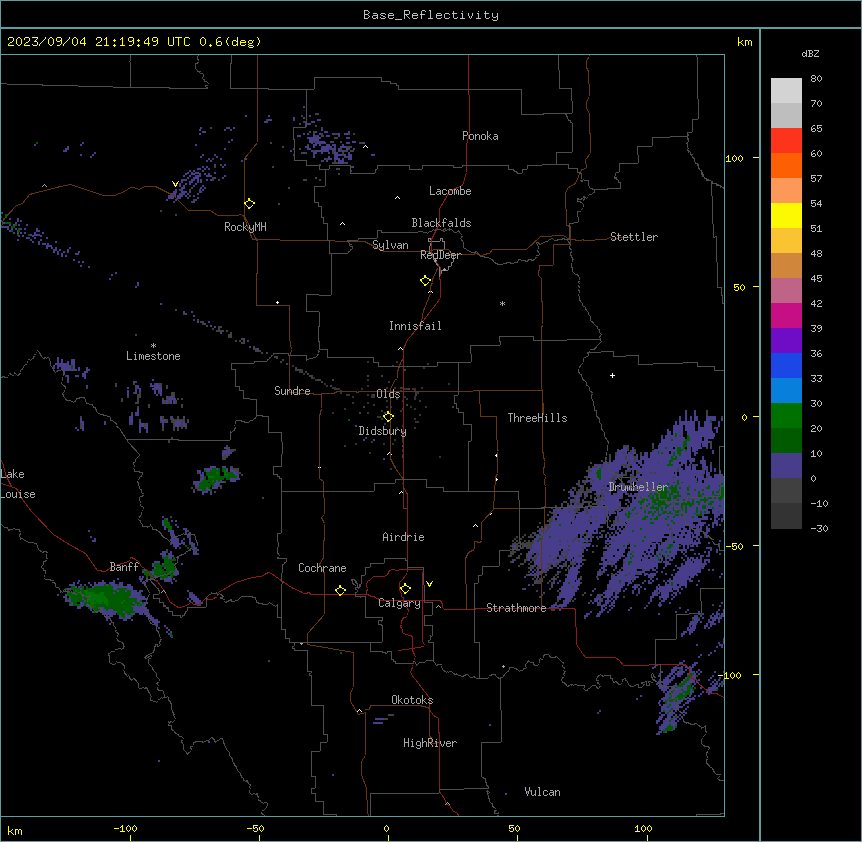Select the Okotoks city label

412,700
